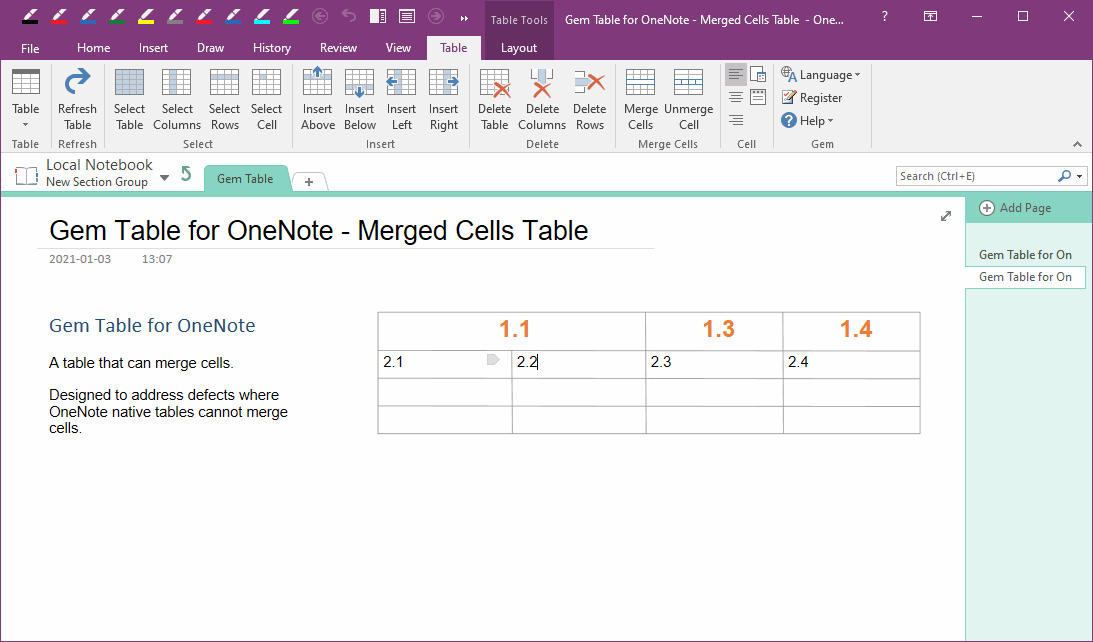Click the Delete Rows icon
This screenshot has width=1093, height=642.
589,99
